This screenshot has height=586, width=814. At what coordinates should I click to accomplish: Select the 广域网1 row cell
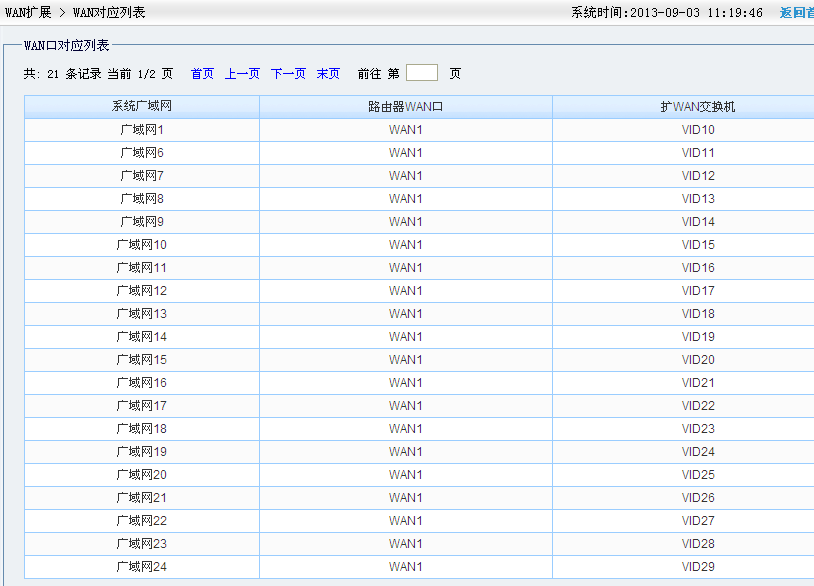(x=142, y=130)
